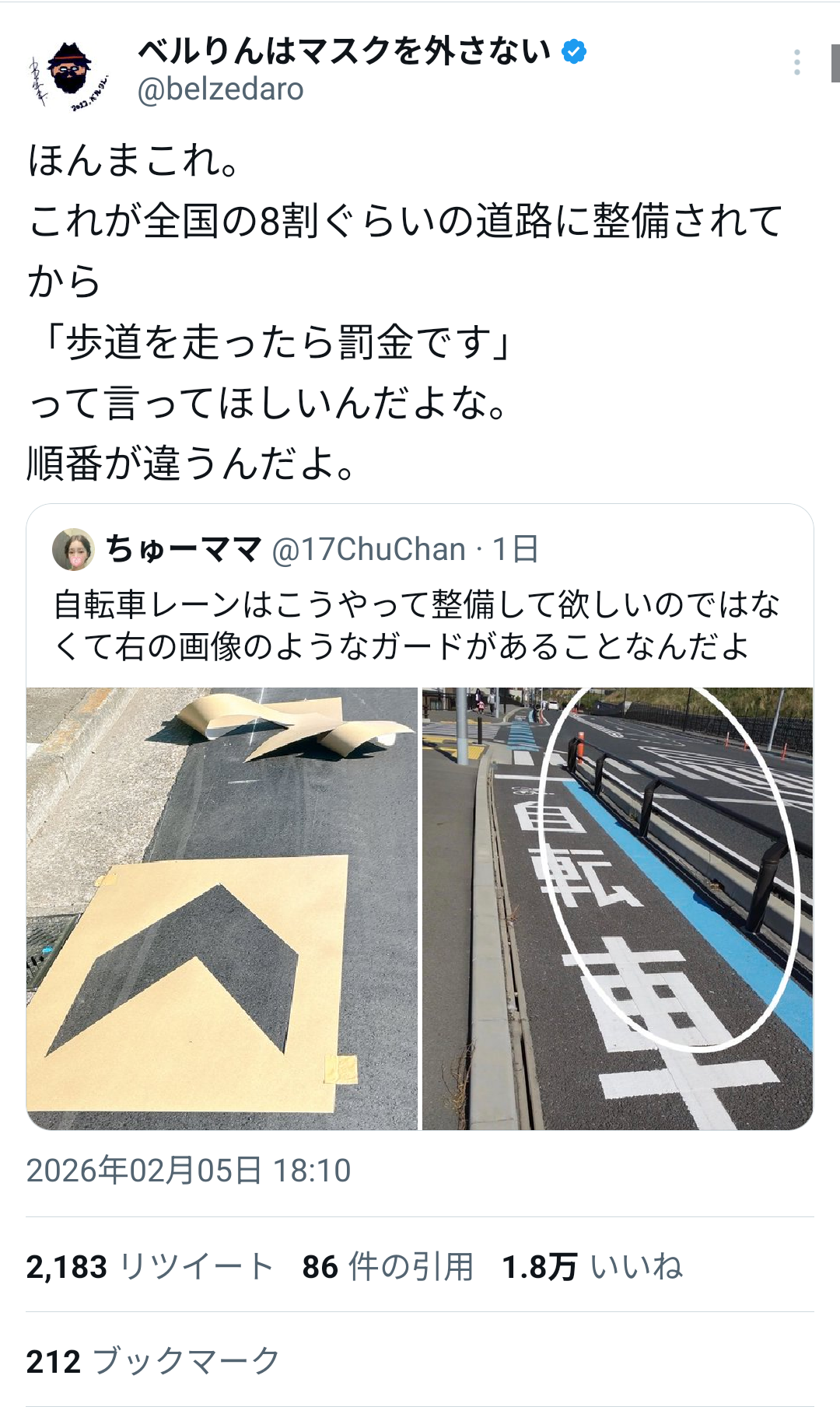
Task: Open the quoted tweet text body
Action: pyautogui.click(x=416, y=625)
